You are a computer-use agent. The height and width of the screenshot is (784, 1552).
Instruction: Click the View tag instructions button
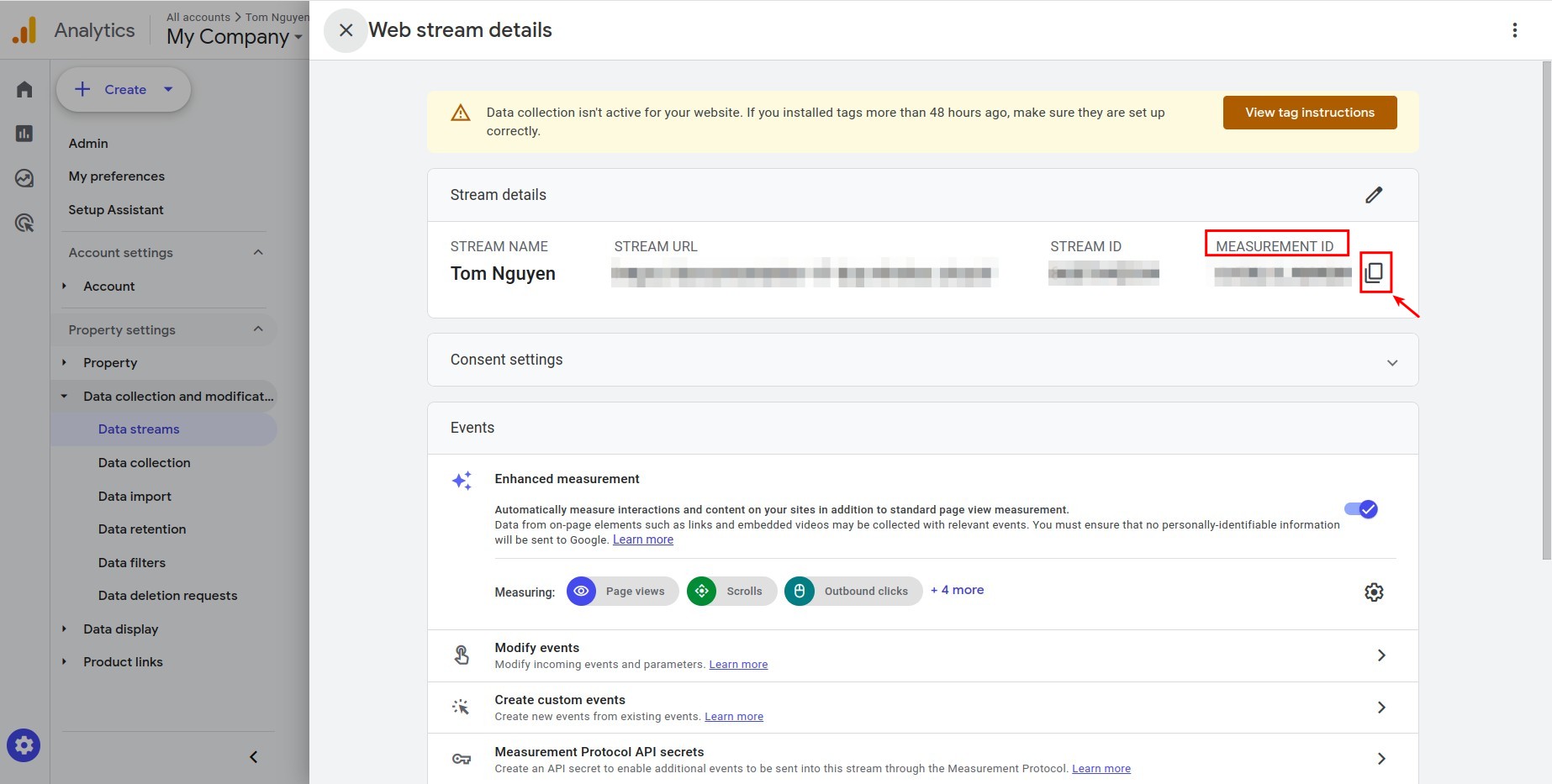[x=1310, y=113]
